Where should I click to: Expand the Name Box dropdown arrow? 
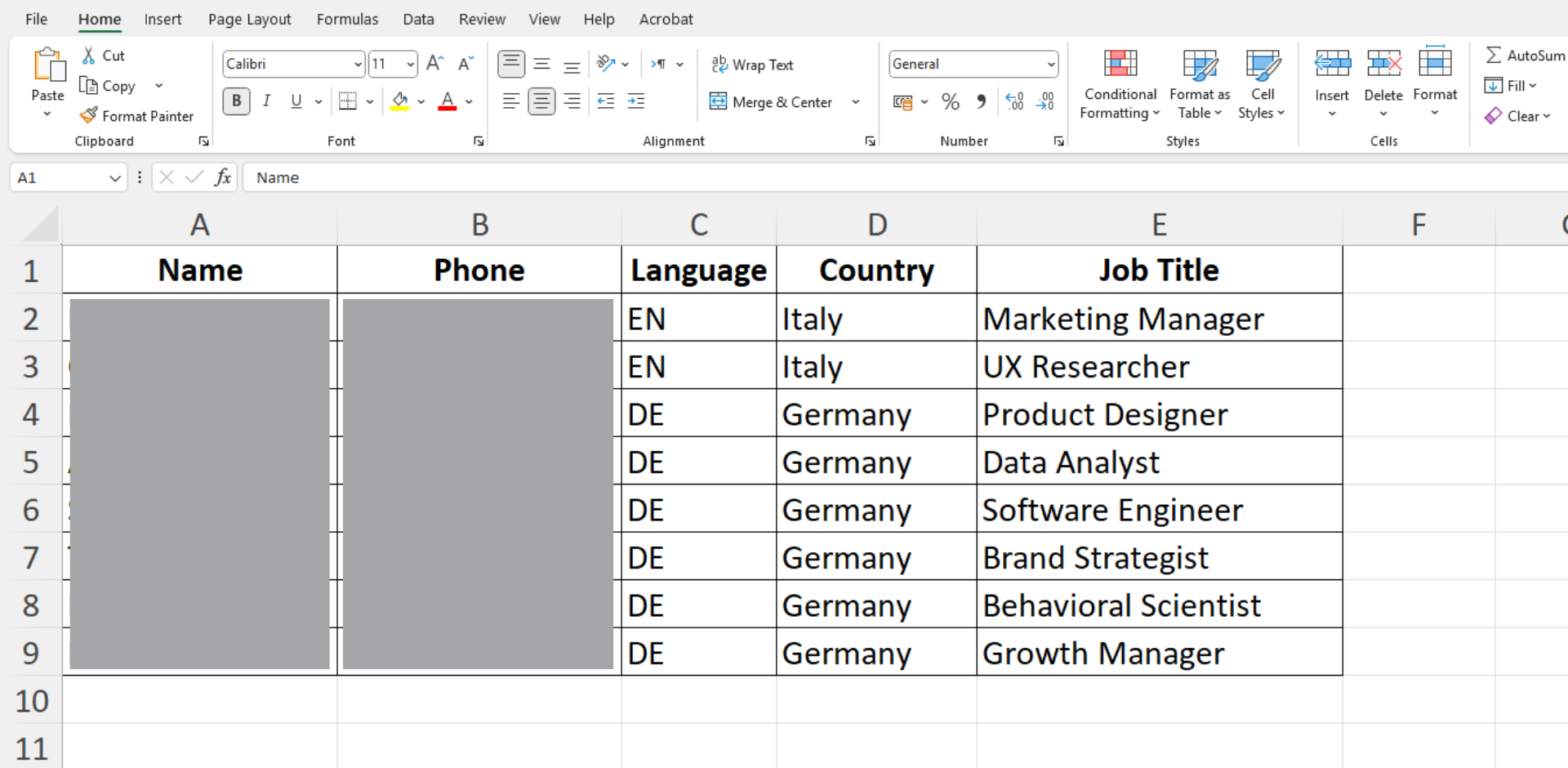pyautogui.click(x=115, y=178)
